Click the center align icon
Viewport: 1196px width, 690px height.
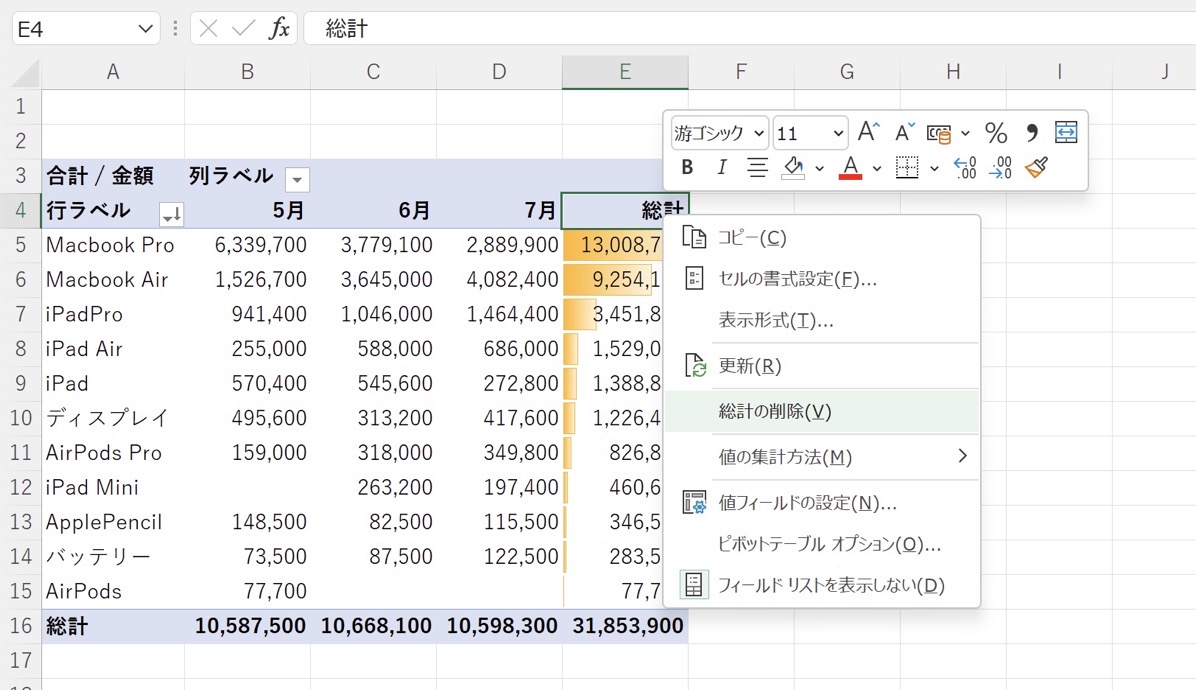[757, 167]
